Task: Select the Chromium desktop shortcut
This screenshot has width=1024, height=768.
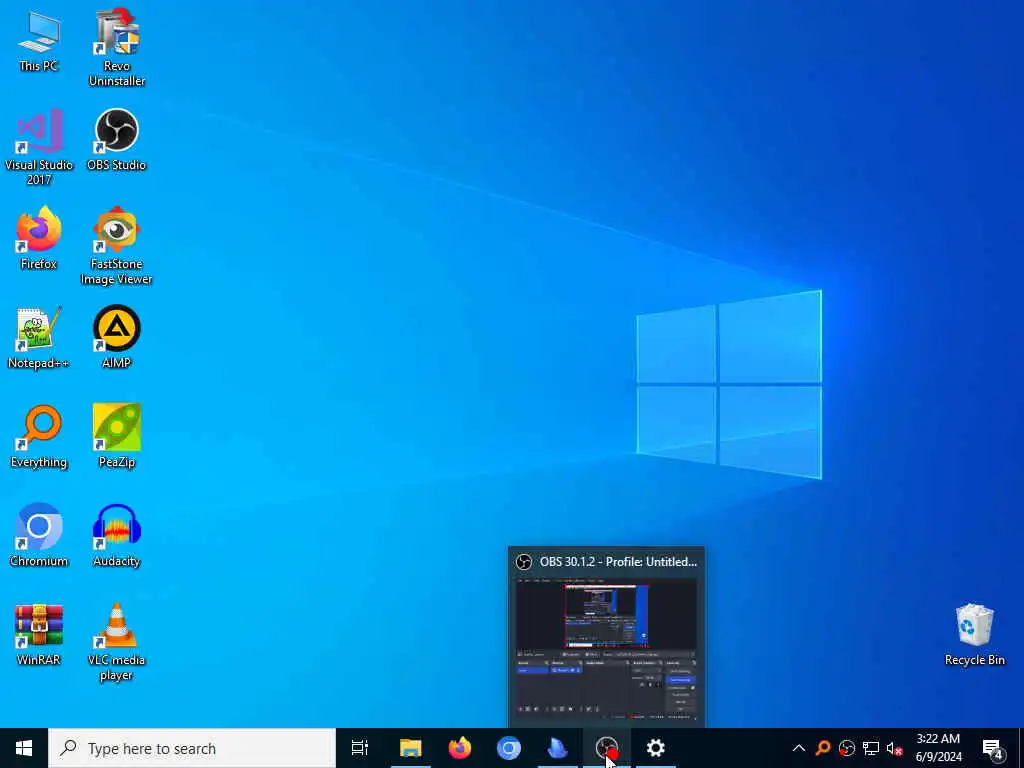Action: 39,536
